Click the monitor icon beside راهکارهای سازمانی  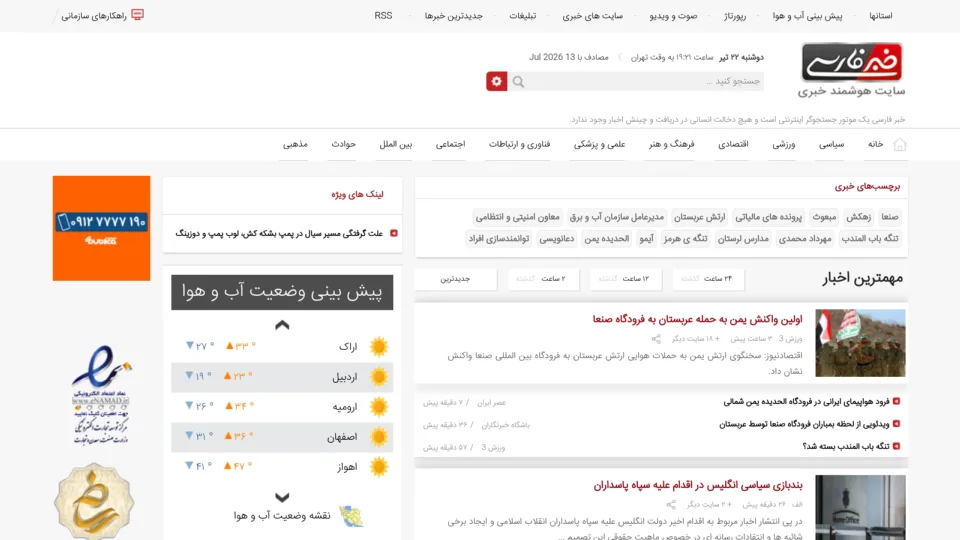(138, 15)
